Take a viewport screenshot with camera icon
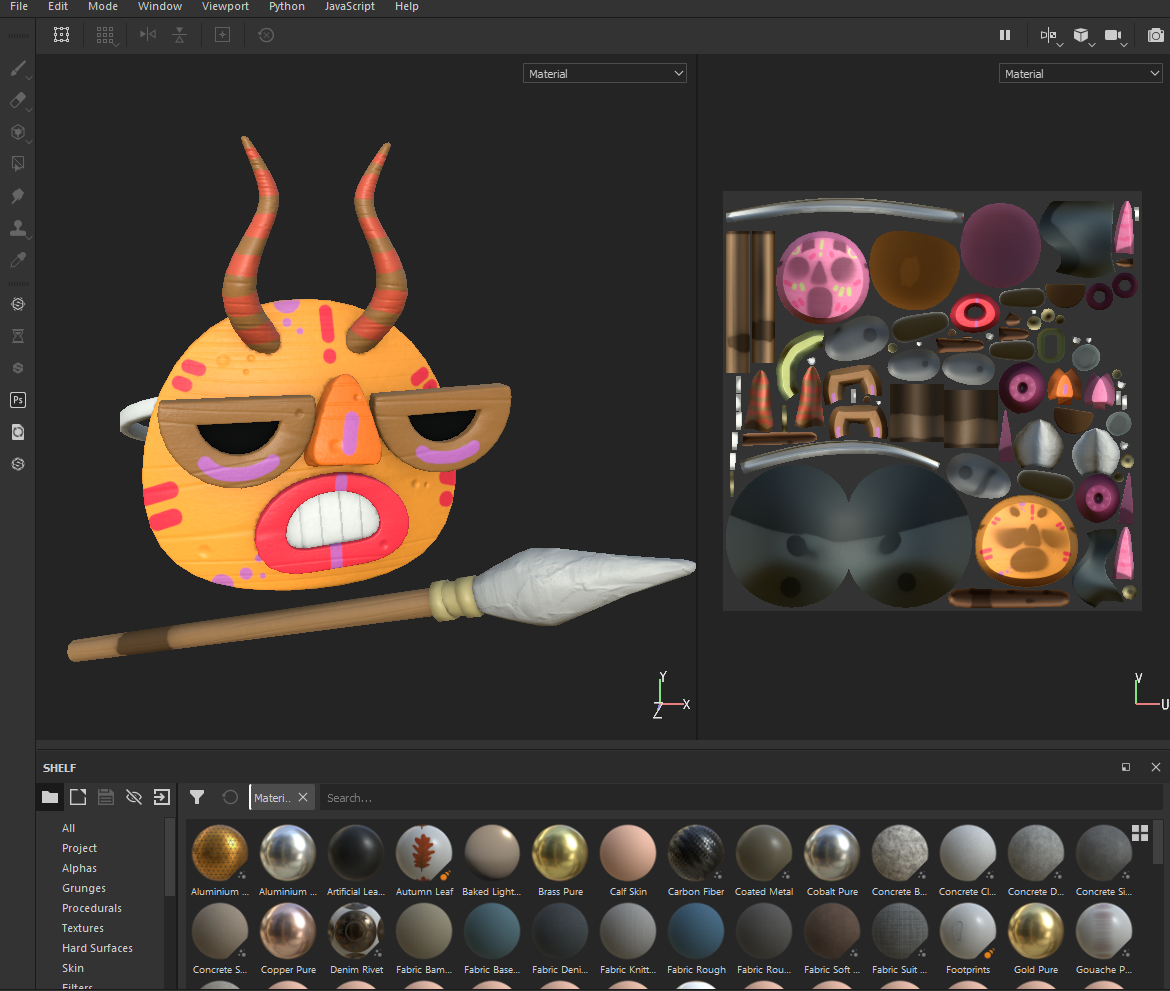The height and width of the screenshot is (991, 1170). [x=1155, y=35]
